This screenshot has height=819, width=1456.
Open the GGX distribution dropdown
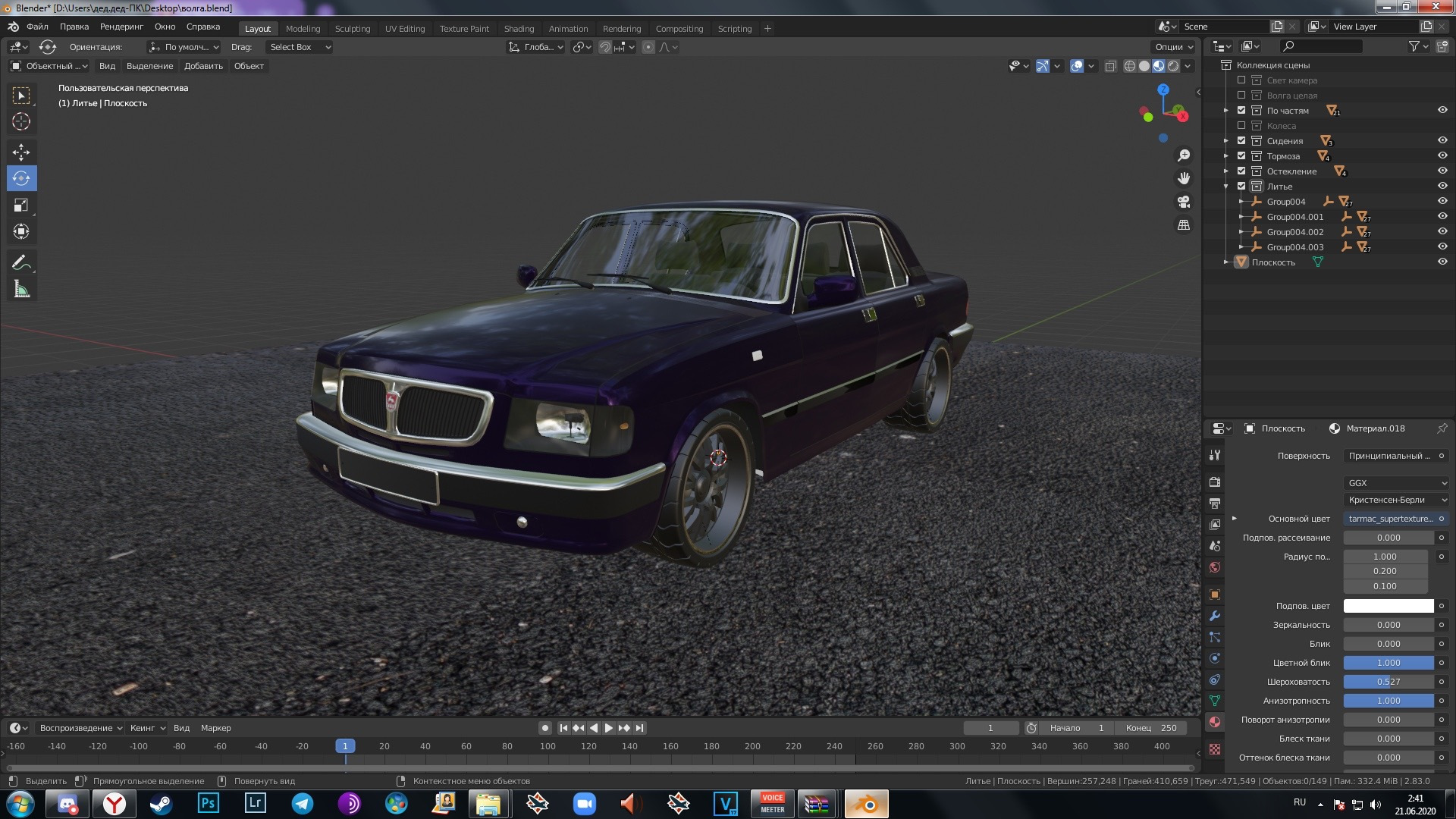tap(1397, 483)
